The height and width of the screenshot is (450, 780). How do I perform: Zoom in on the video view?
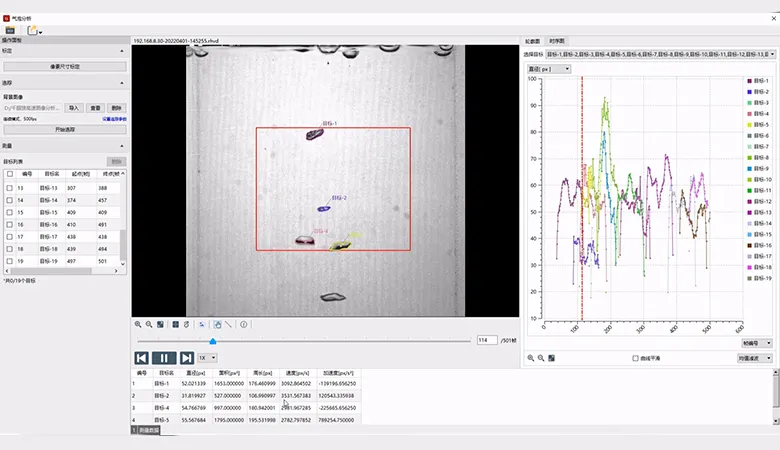138,324
